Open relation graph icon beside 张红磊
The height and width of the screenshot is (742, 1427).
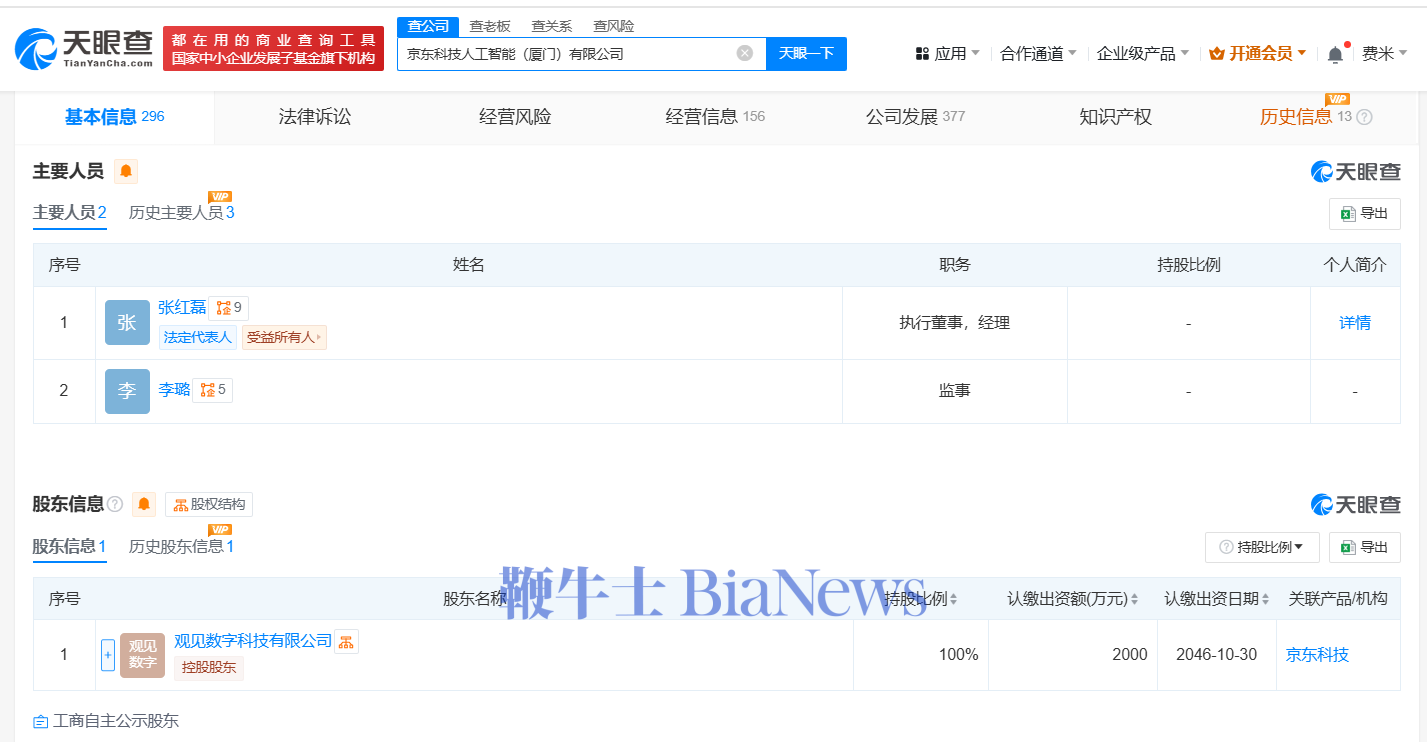click(229, 308)
